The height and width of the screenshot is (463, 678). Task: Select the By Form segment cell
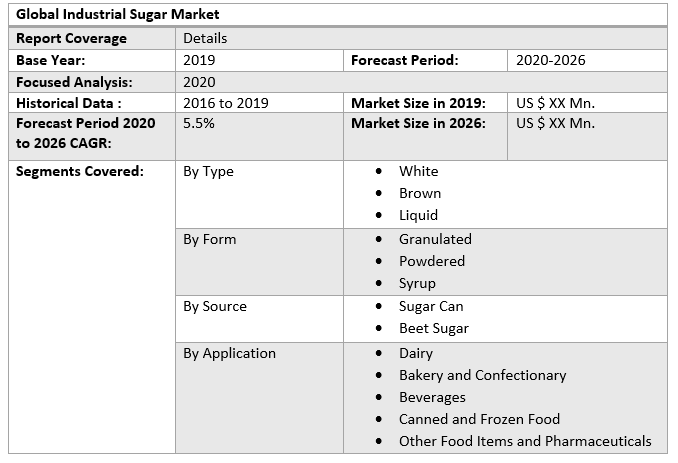click(x=209, y=239)
